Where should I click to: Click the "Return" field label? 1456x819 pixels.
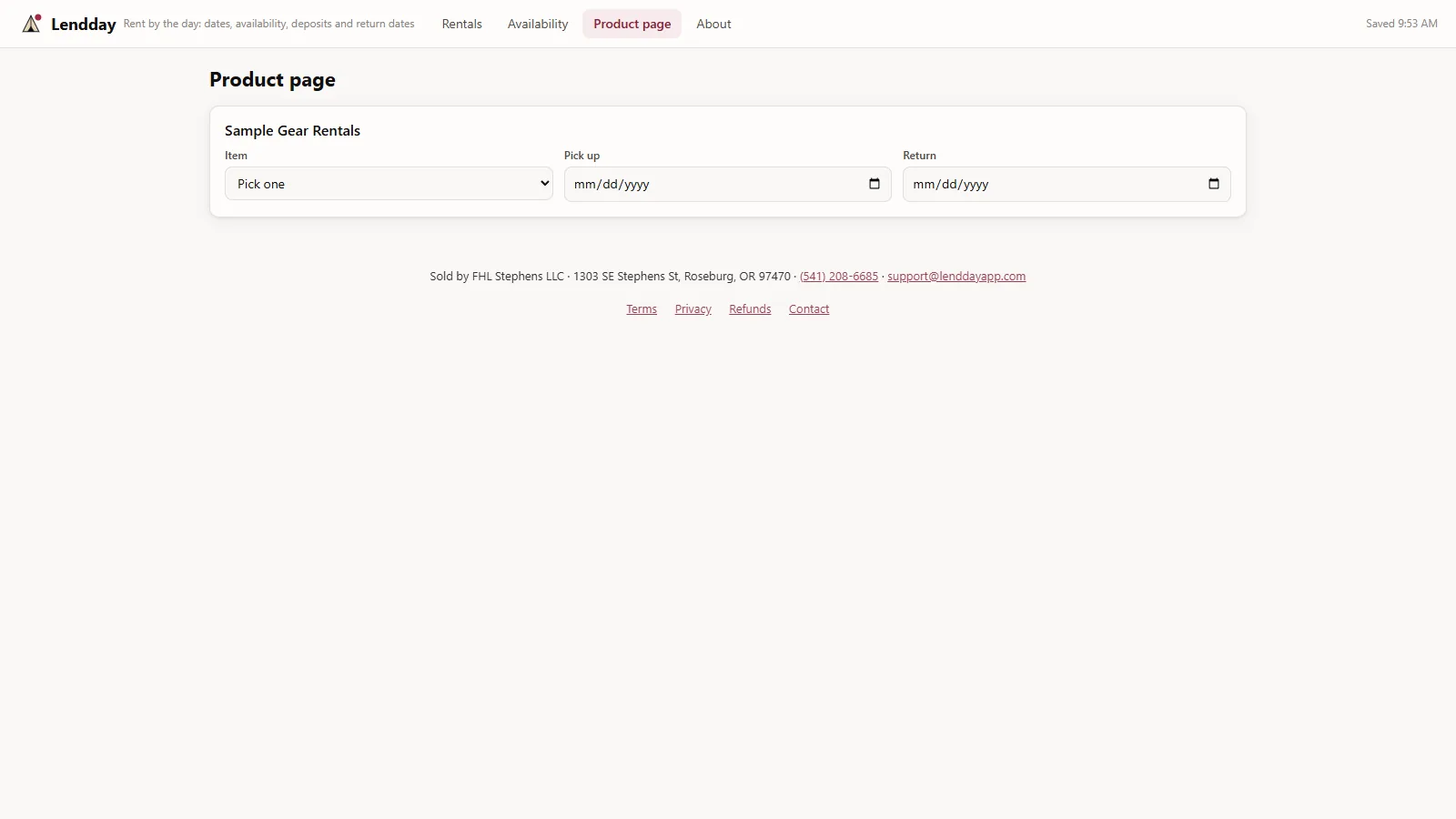pos(919,156)
